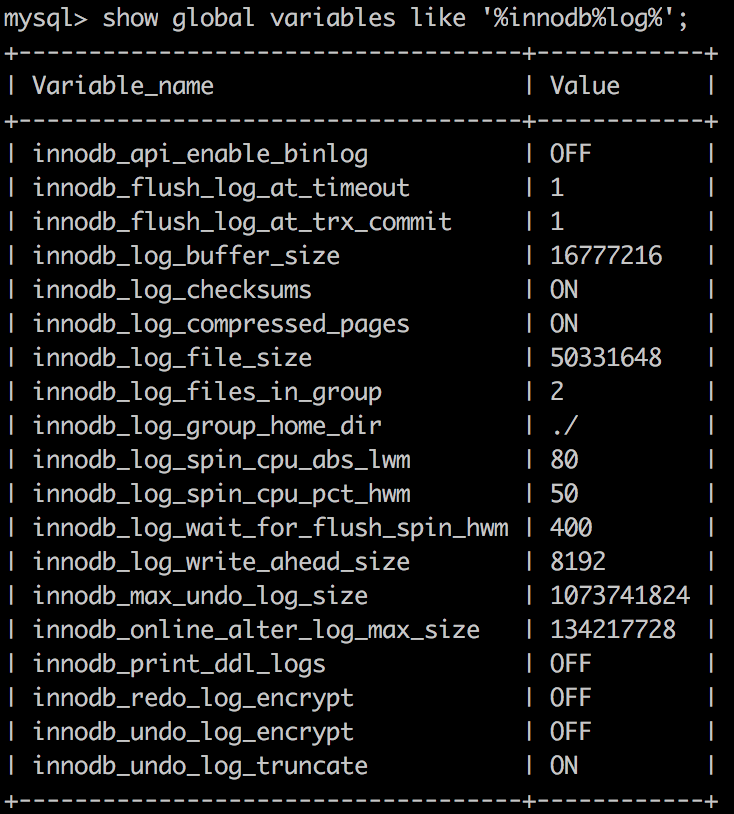Screen dimensions: 734x814
Task: Select the ./ home directory value
Action: tap(564, 426)
